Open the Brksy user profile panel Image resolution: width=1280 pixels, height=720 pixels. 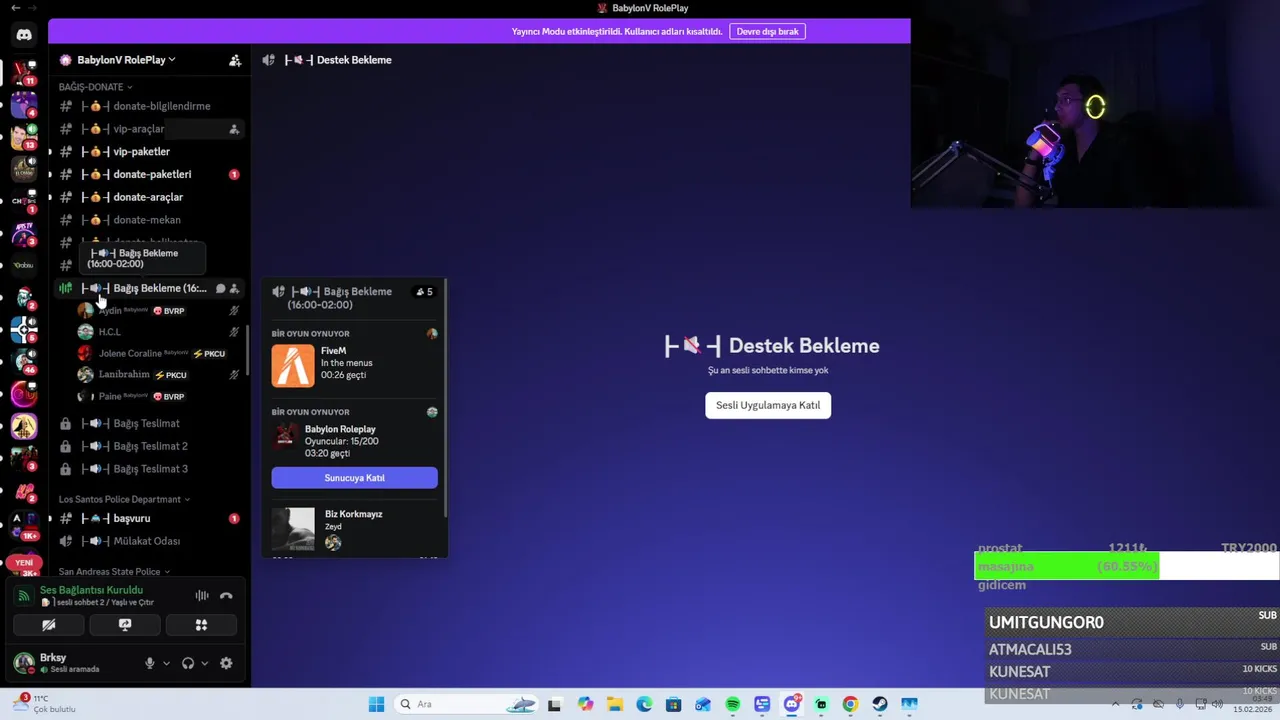tap(70, 663)
